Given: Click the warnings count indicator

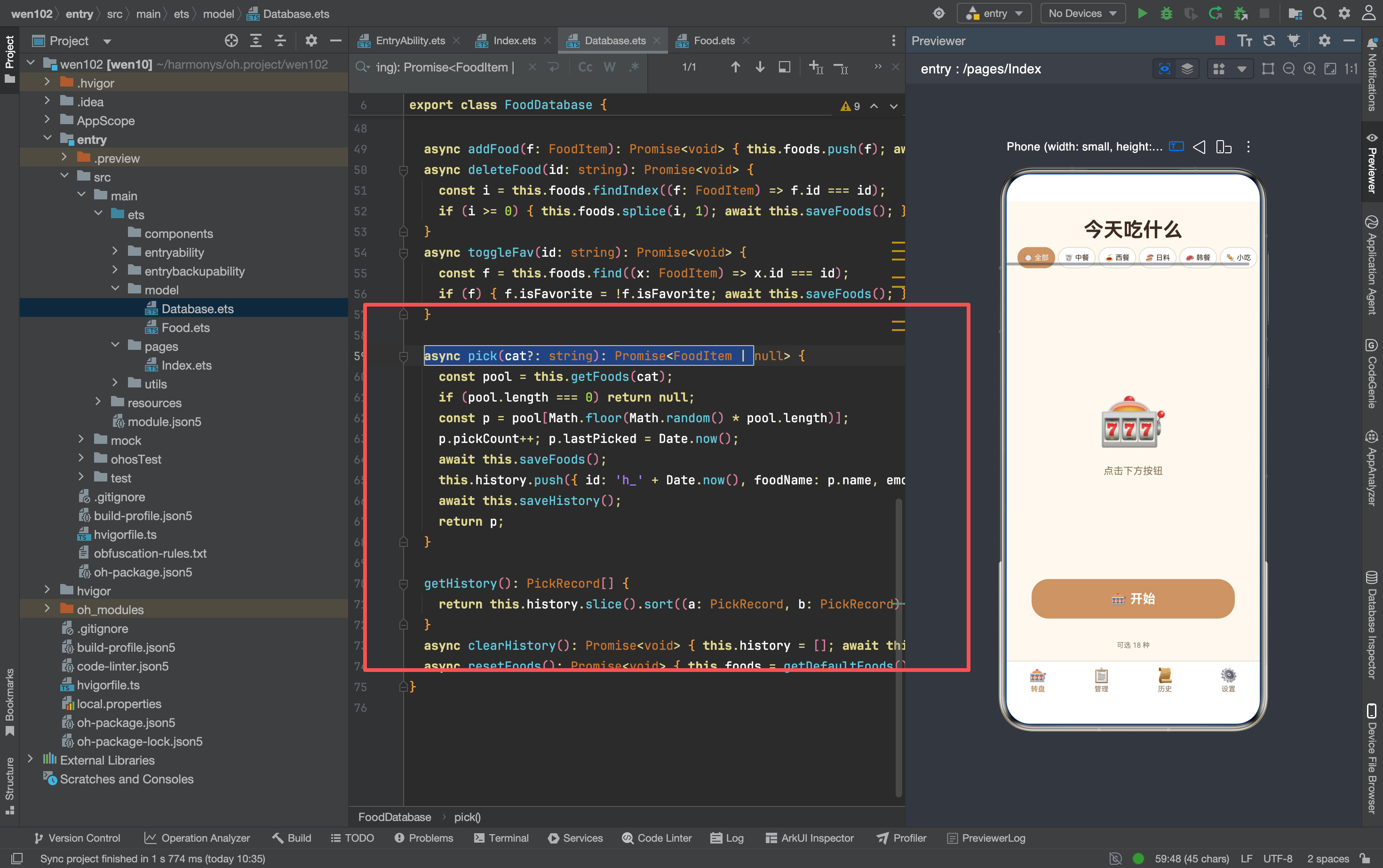Looking at the screenshot, I should [x=850, y=106].
